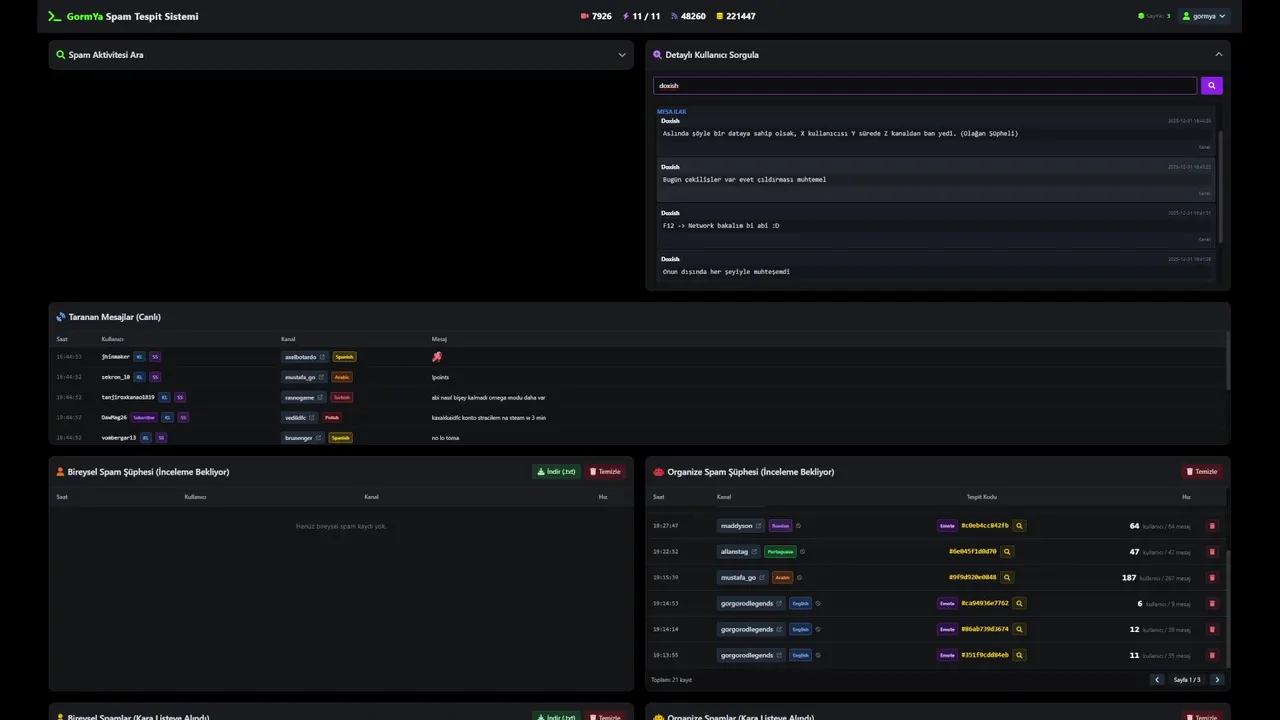Viewport: 1280px width, 720px height.
Task: Download individual spam suspects as txt
Action: pos(556,472)
